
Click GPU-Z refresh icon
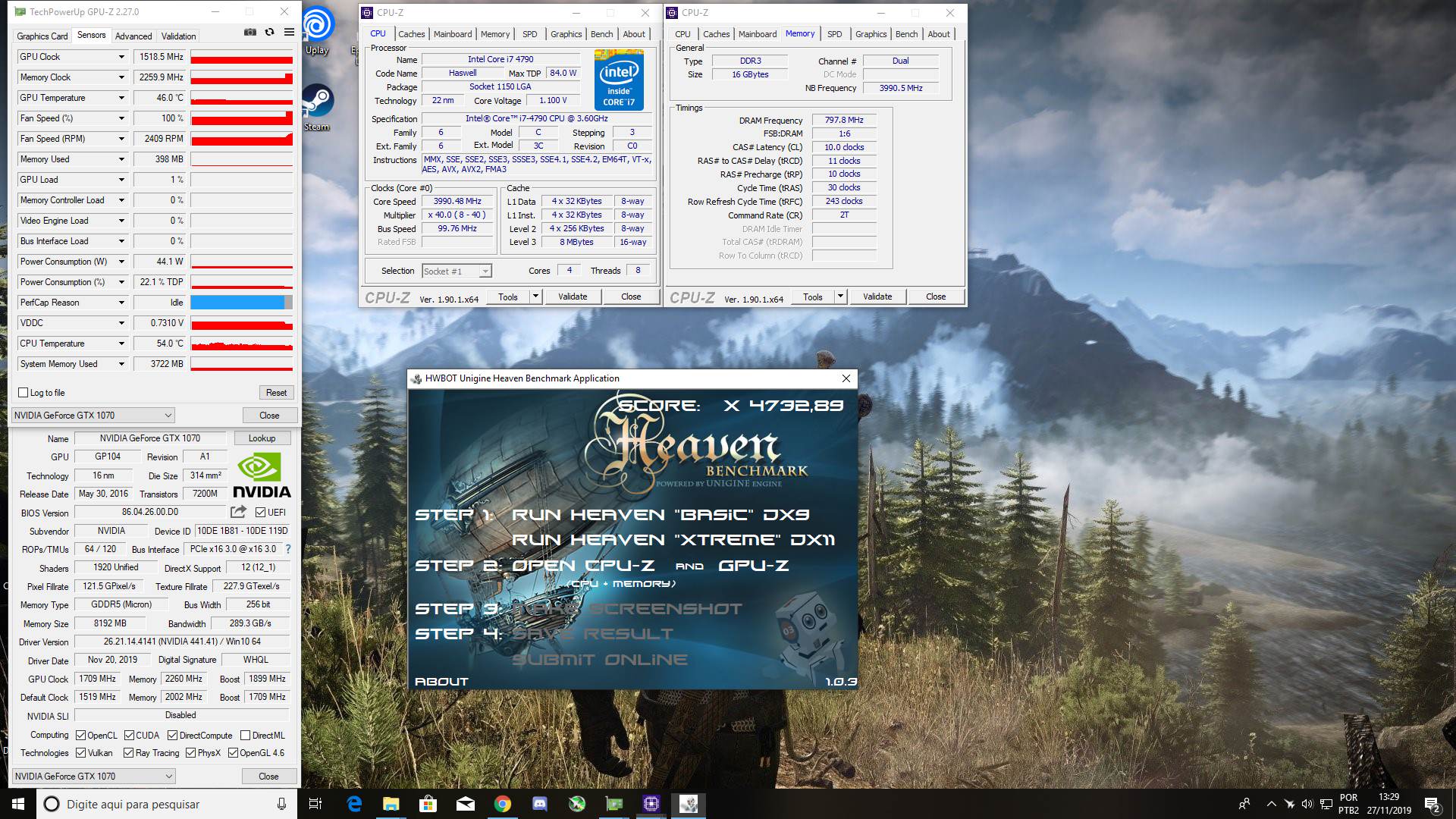(x=269, y=33)
